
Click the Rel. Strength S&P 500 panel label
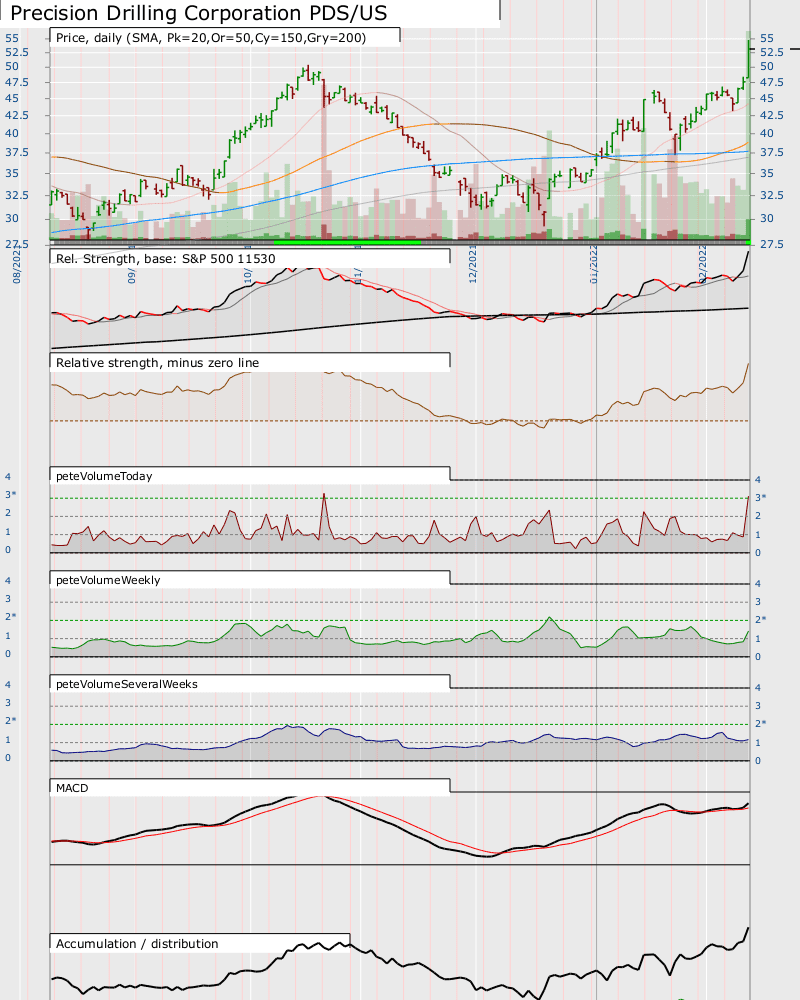point(166,259)
